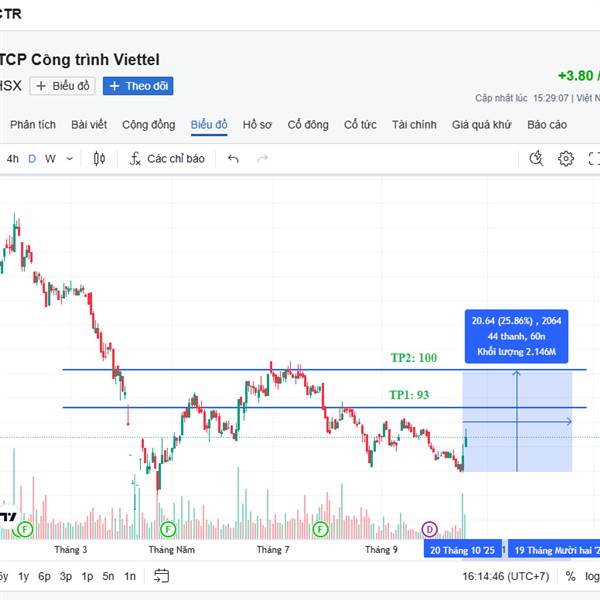This screenshot has width=600, height=600.
Task: Click the Biểu đồ add button
Action: tap(63, 86)
